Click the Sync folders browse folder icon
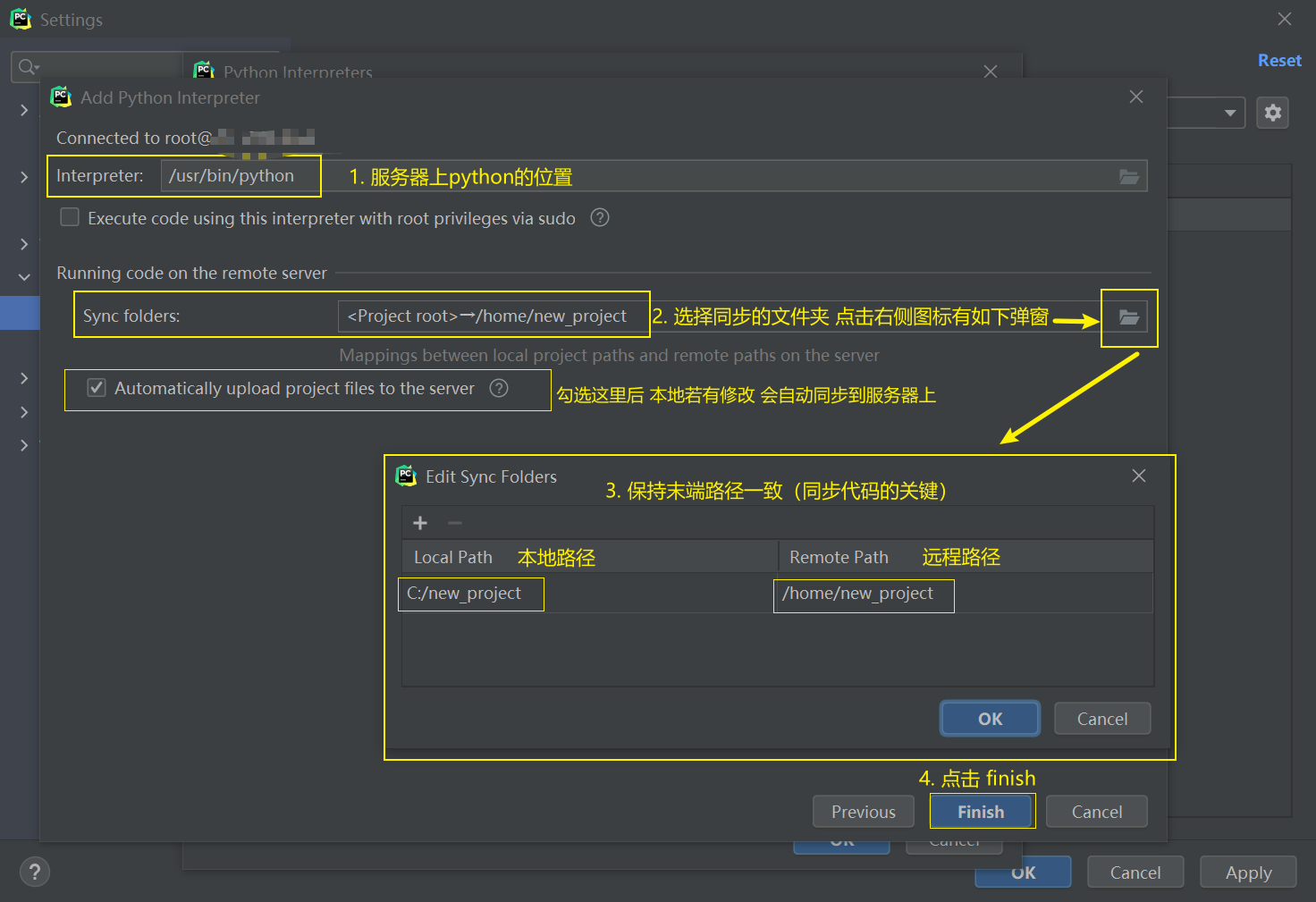 click(x=1128, y=317)
